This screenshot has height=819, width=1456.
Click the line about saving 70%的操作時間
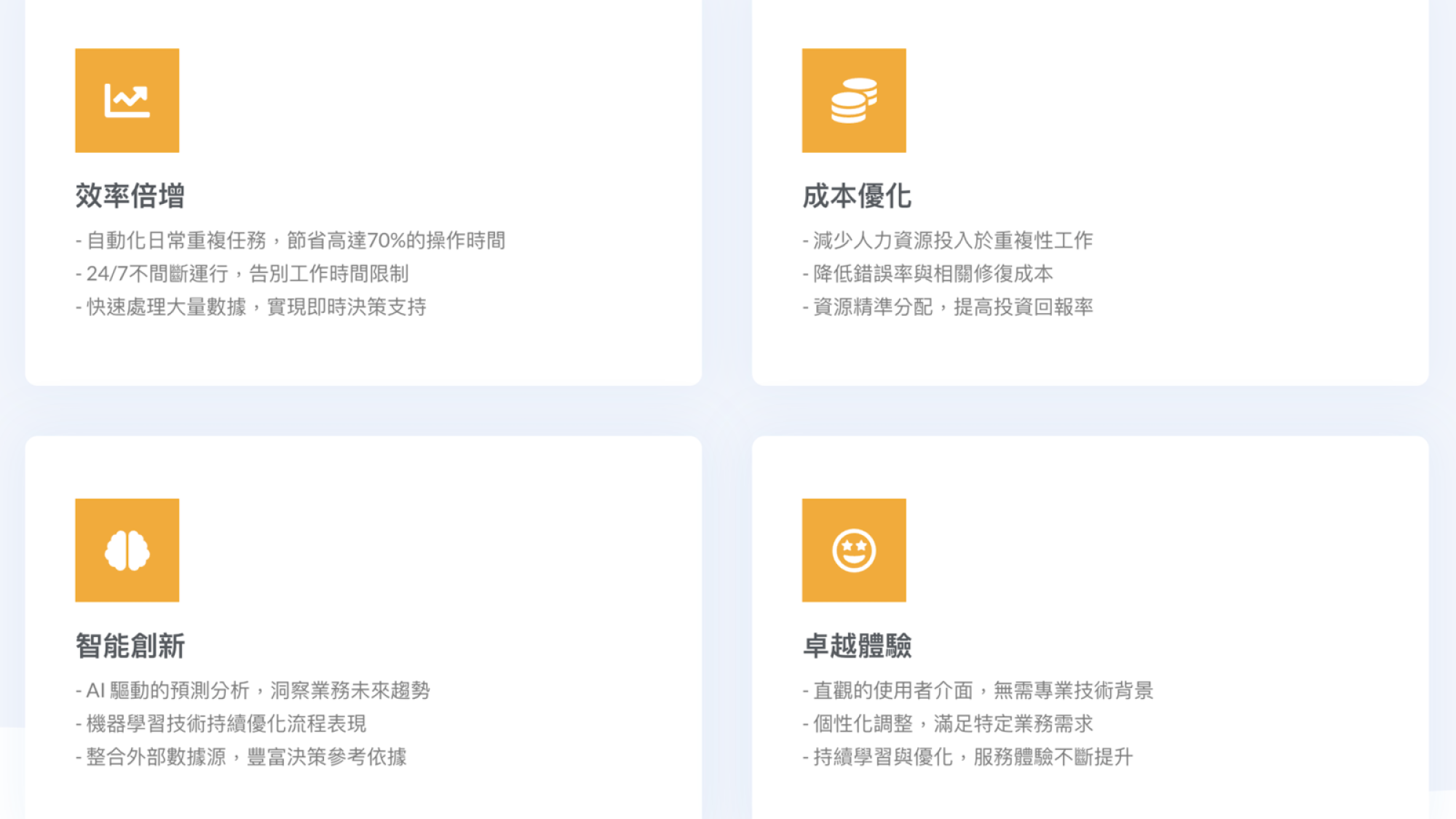pyautogui.click(x=290, y=240)
